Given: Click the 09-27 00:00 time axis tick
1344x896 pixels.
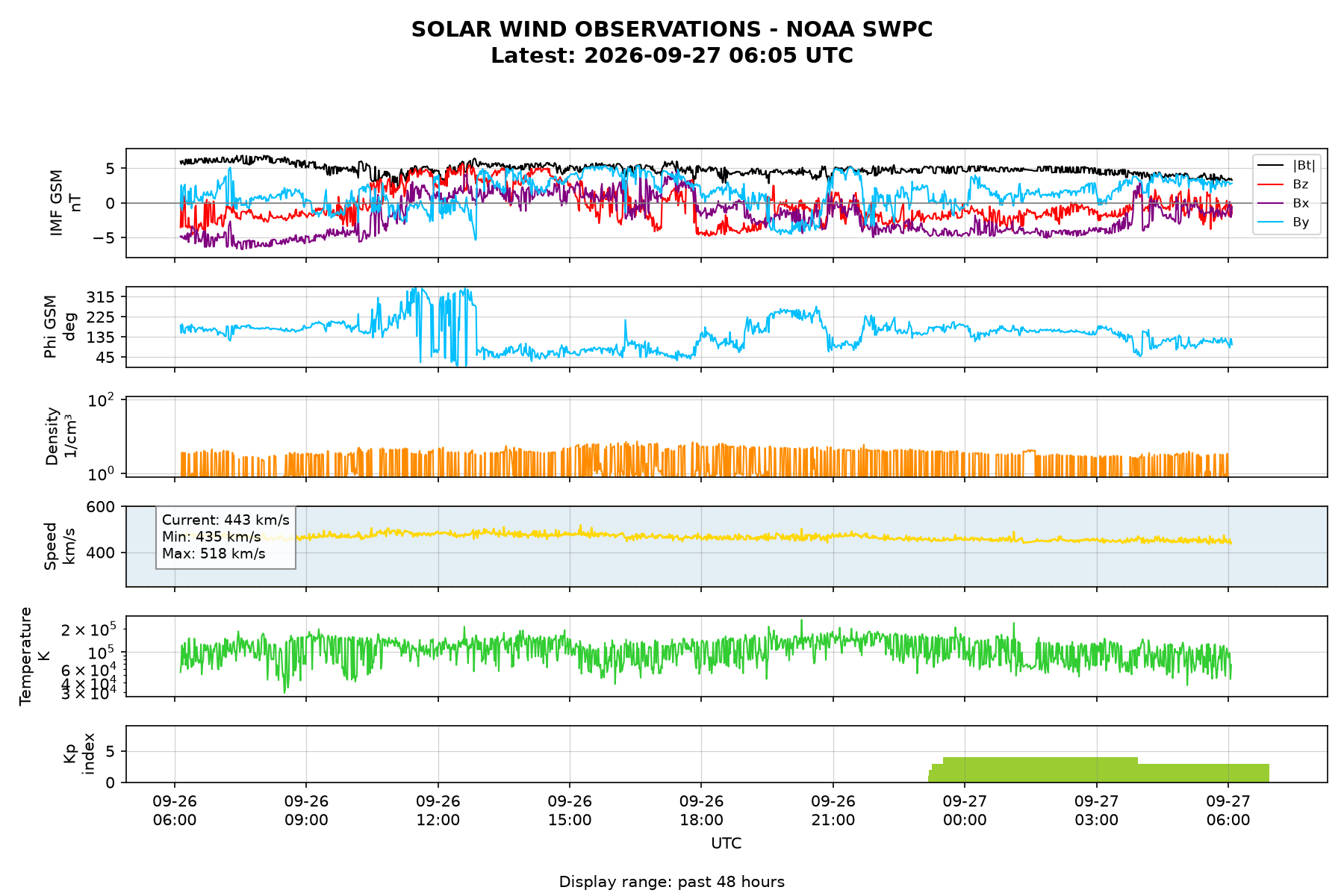Looking at the screenshot, I should coord(965,811).
